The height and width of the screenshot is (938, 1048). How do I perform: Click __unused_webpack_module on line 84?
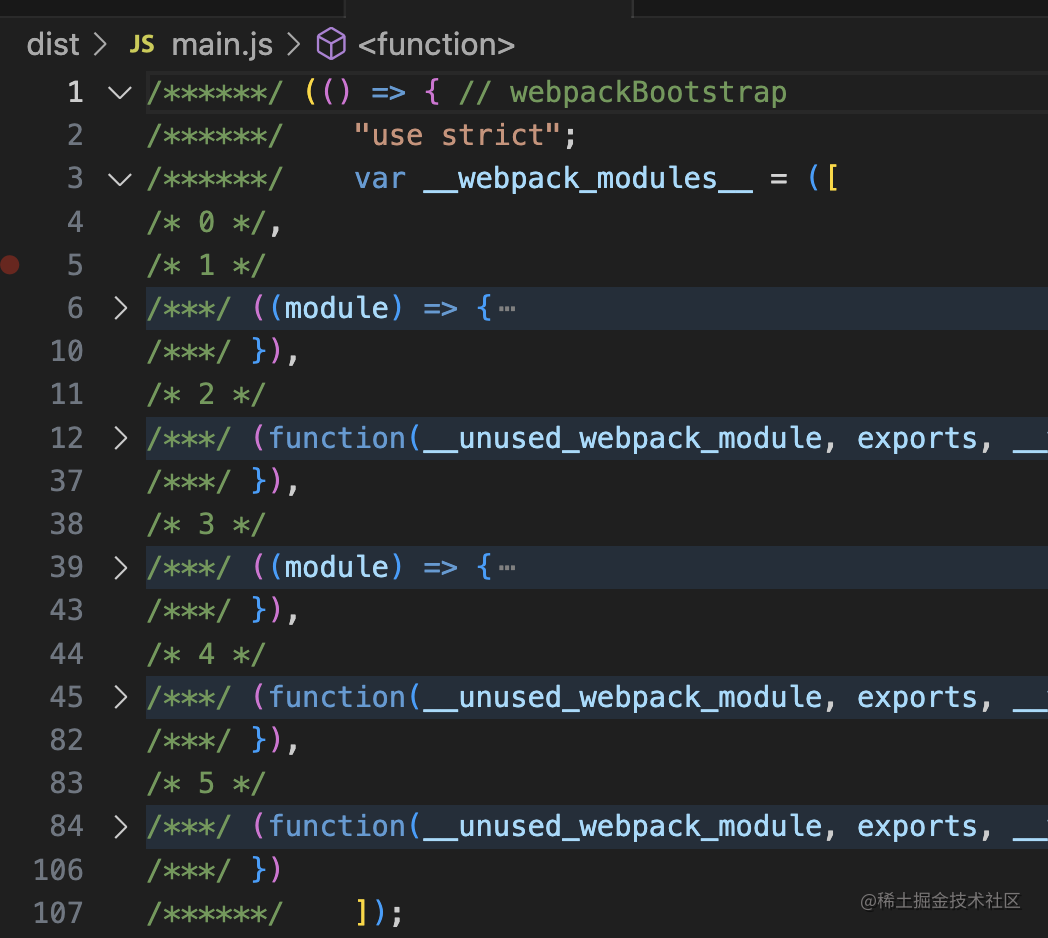pyautogui.click(x=623, y=827)
